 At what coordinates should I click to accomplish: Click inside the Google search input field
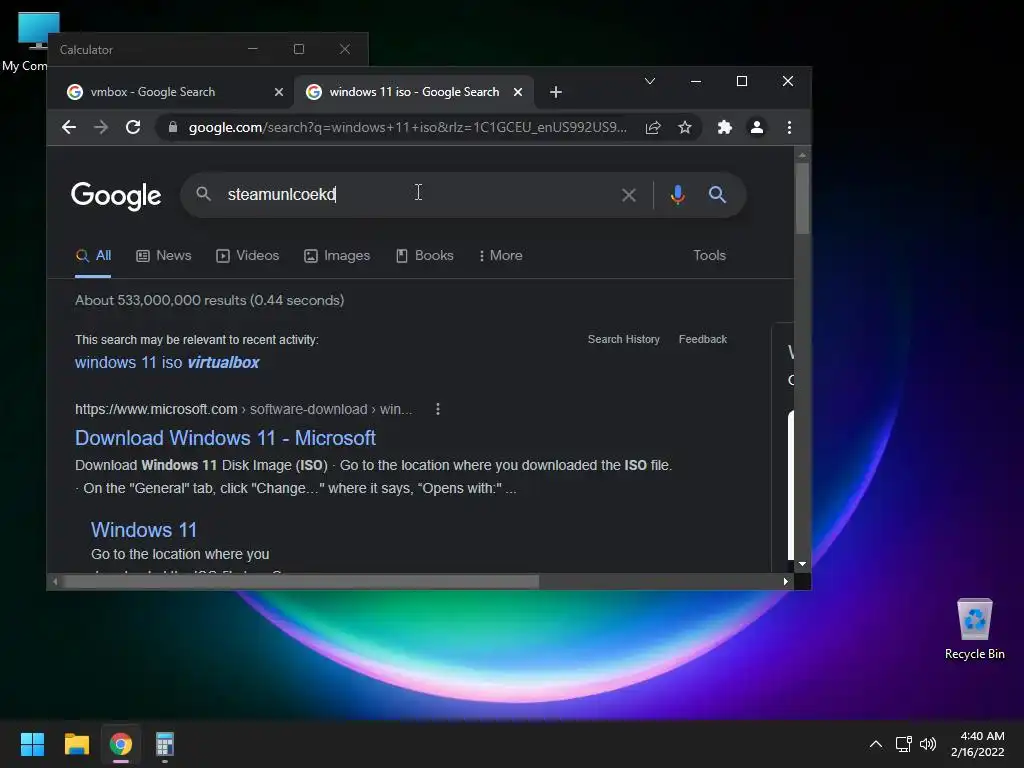tap(418, 195)
